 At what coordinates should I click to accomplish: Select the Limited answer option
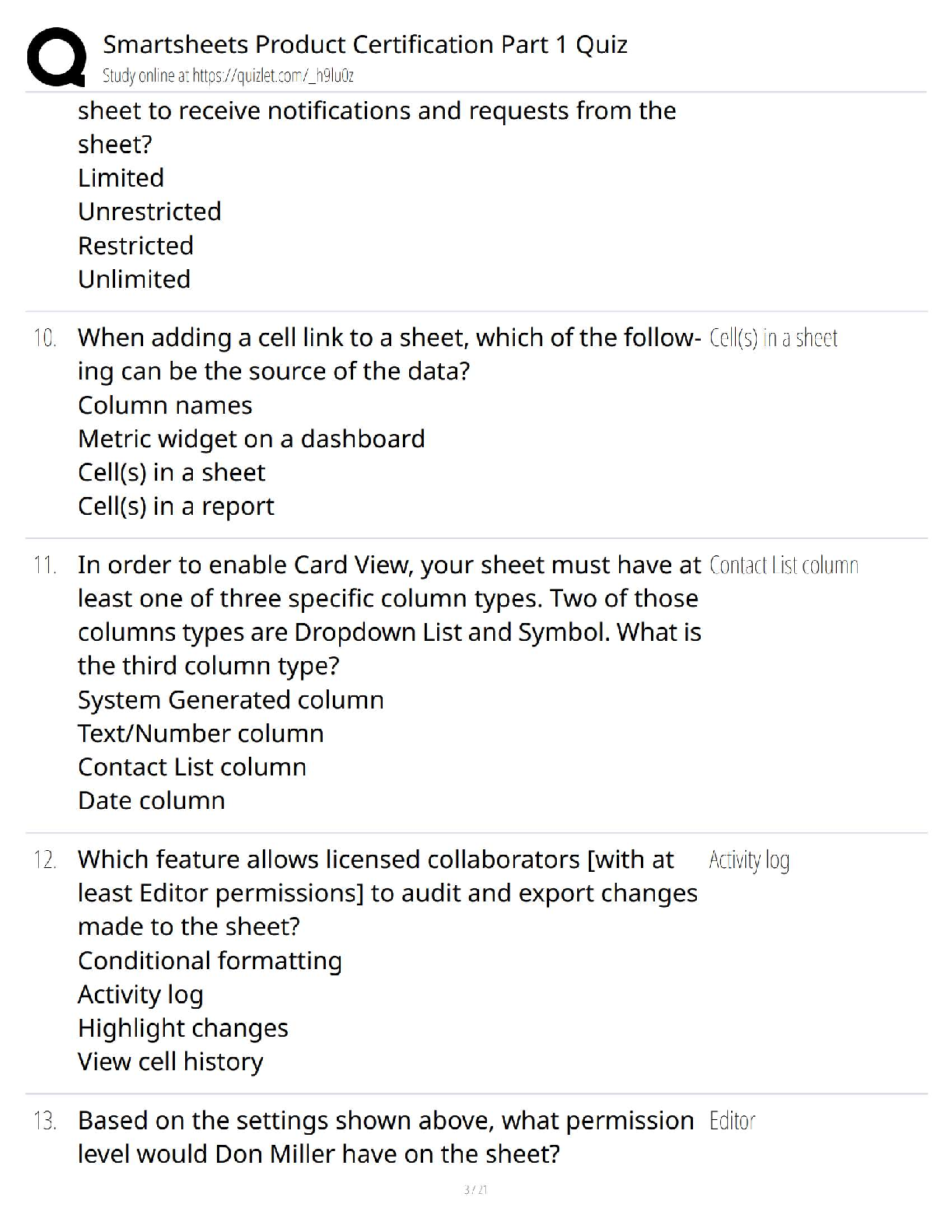tap(121, 178)
